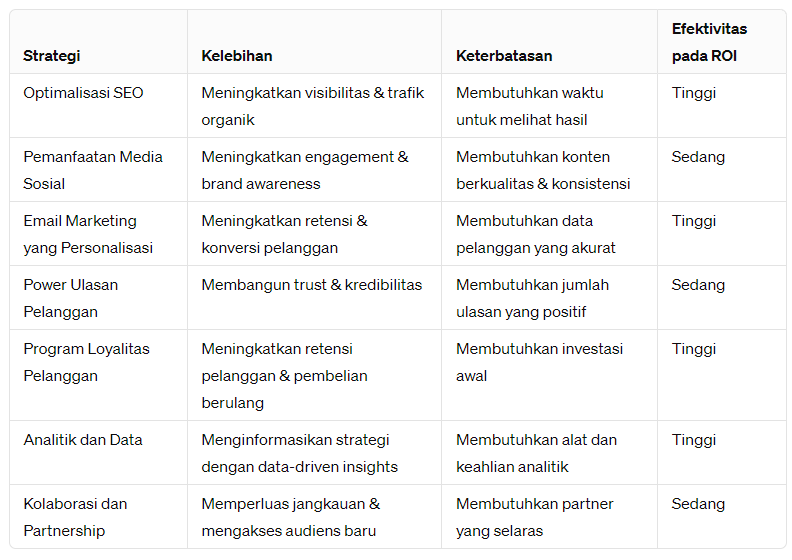792x560 pixels.
Task: Select the "Sedang" rating for Media Sosial
Action: coord(698,157)
